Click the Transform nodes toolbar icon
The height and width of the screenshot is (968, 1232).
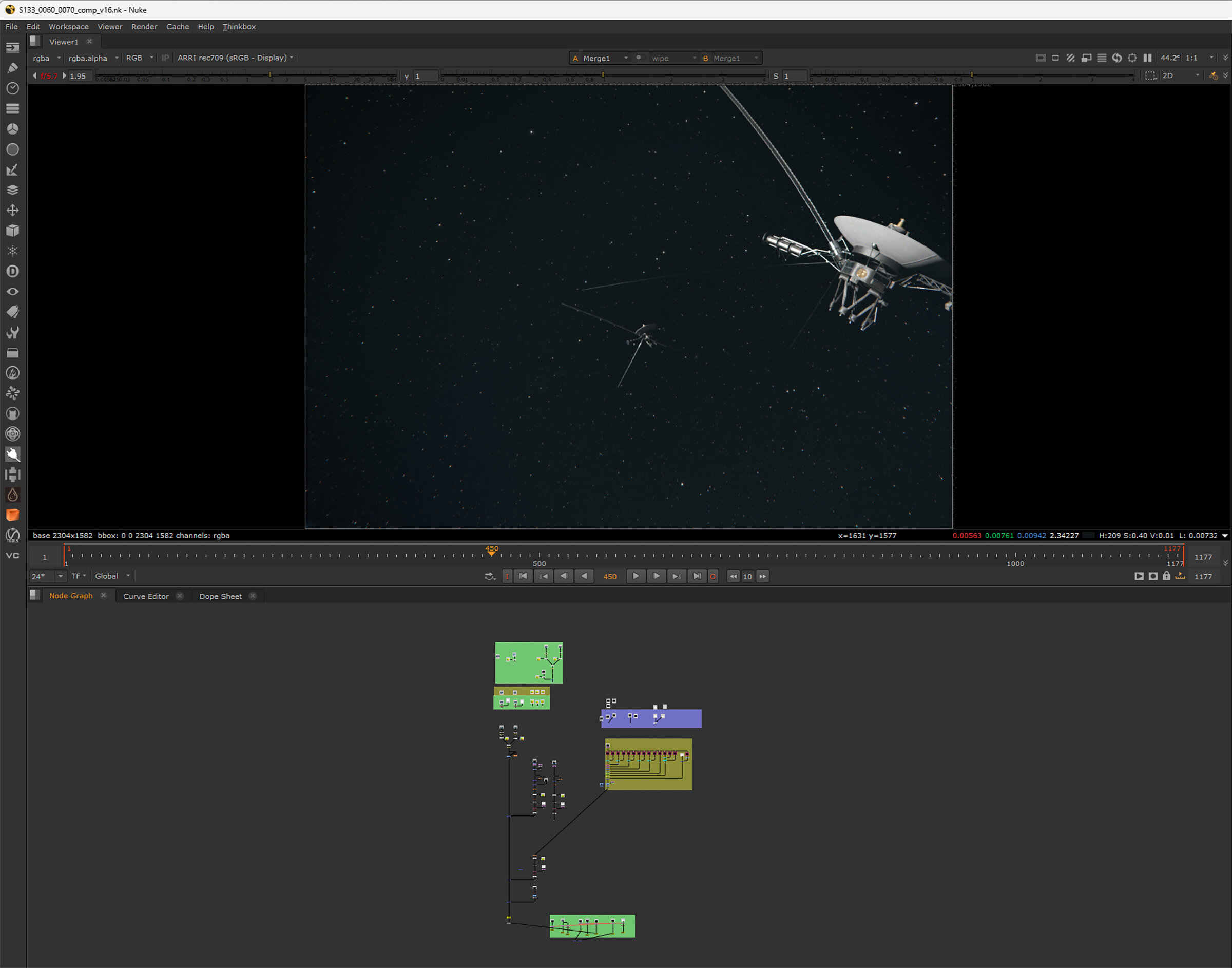pyautogui.click(x=12, y=210)
